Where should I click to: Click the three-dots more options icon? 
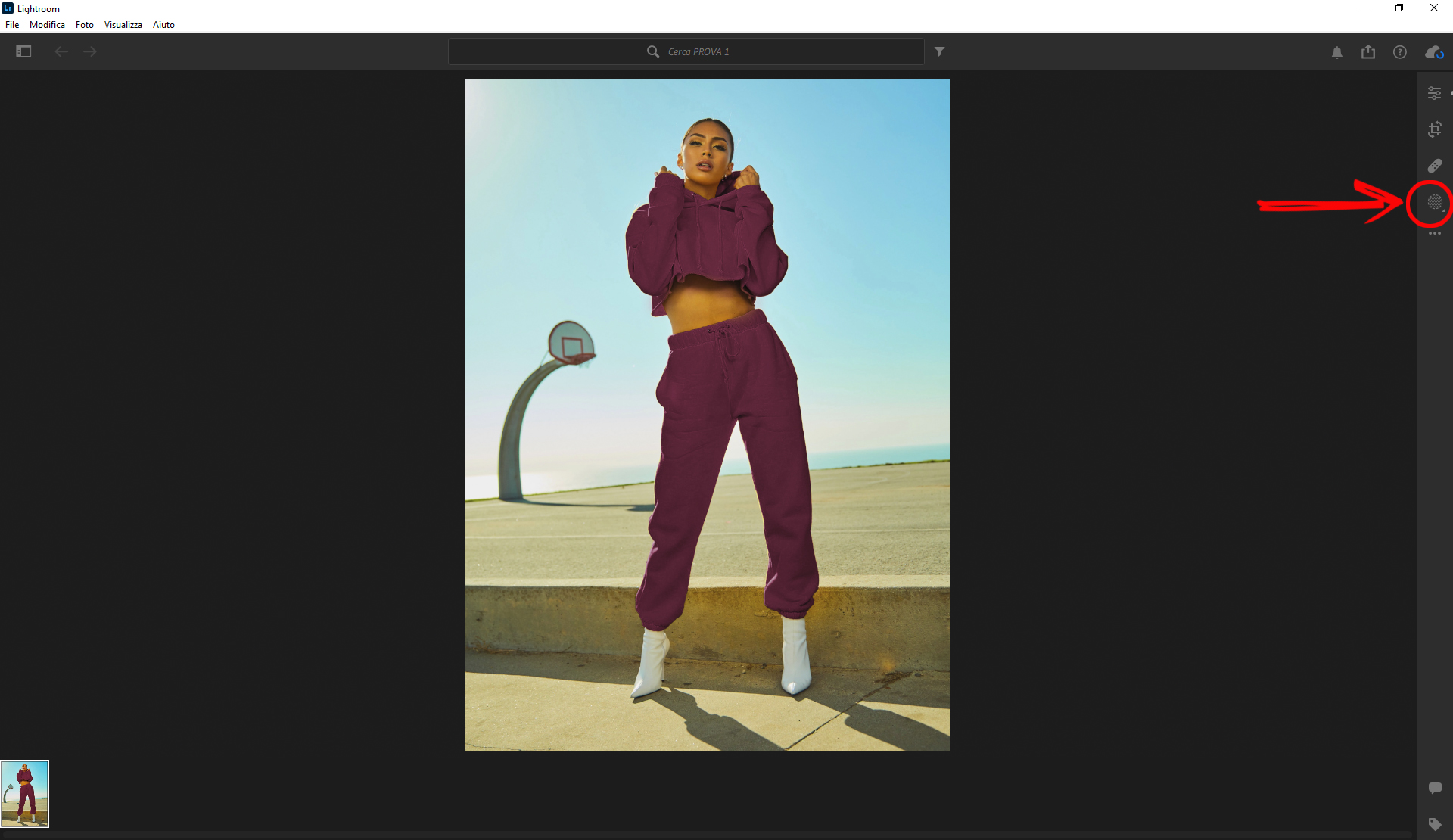tap(1434, 234)
